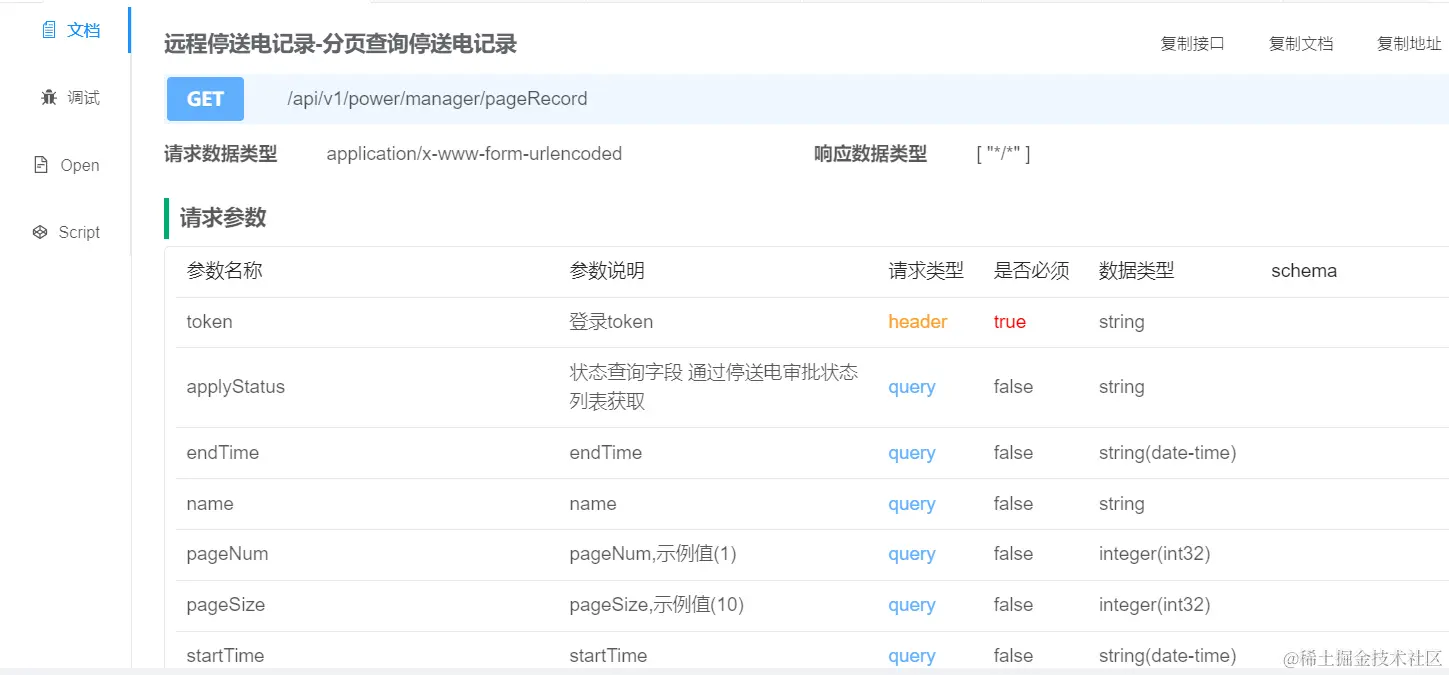Switch to the 文档 tab label
This screenshot has height=675, width=1449.
click(84, 30)
